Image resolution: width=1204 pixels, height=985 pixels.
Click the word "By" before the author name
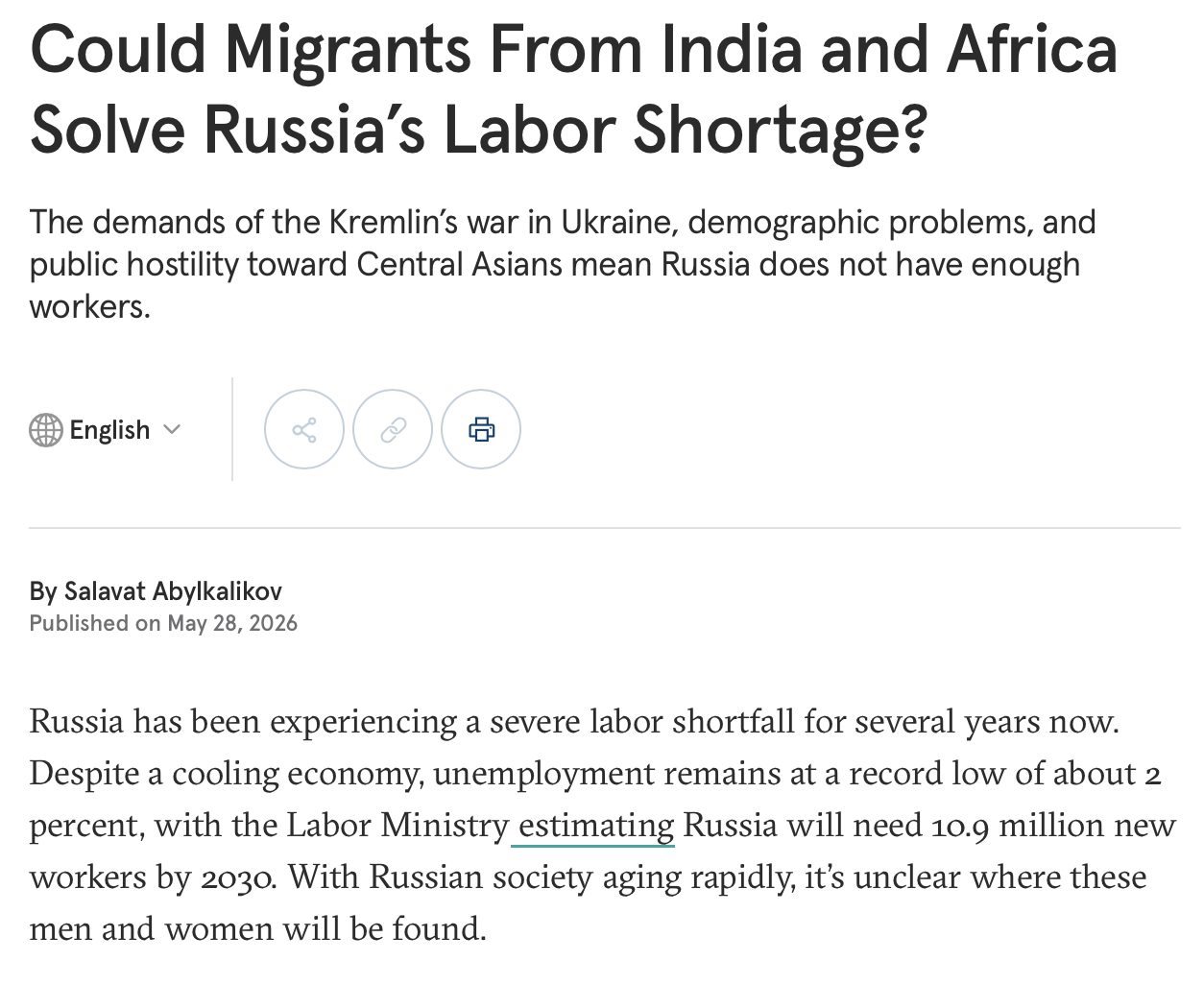(x=43, y=591)
